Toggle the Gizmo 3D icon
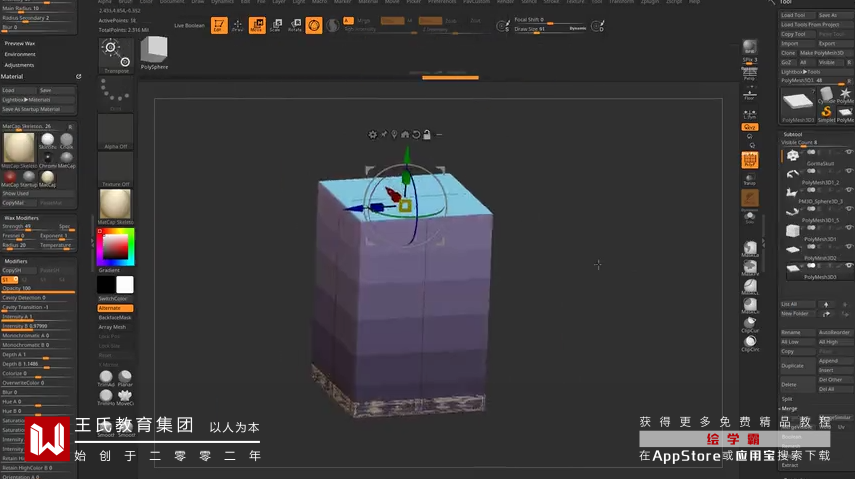Image resolution: width=855 pixels, height=479 pixels. pos(314,25)
